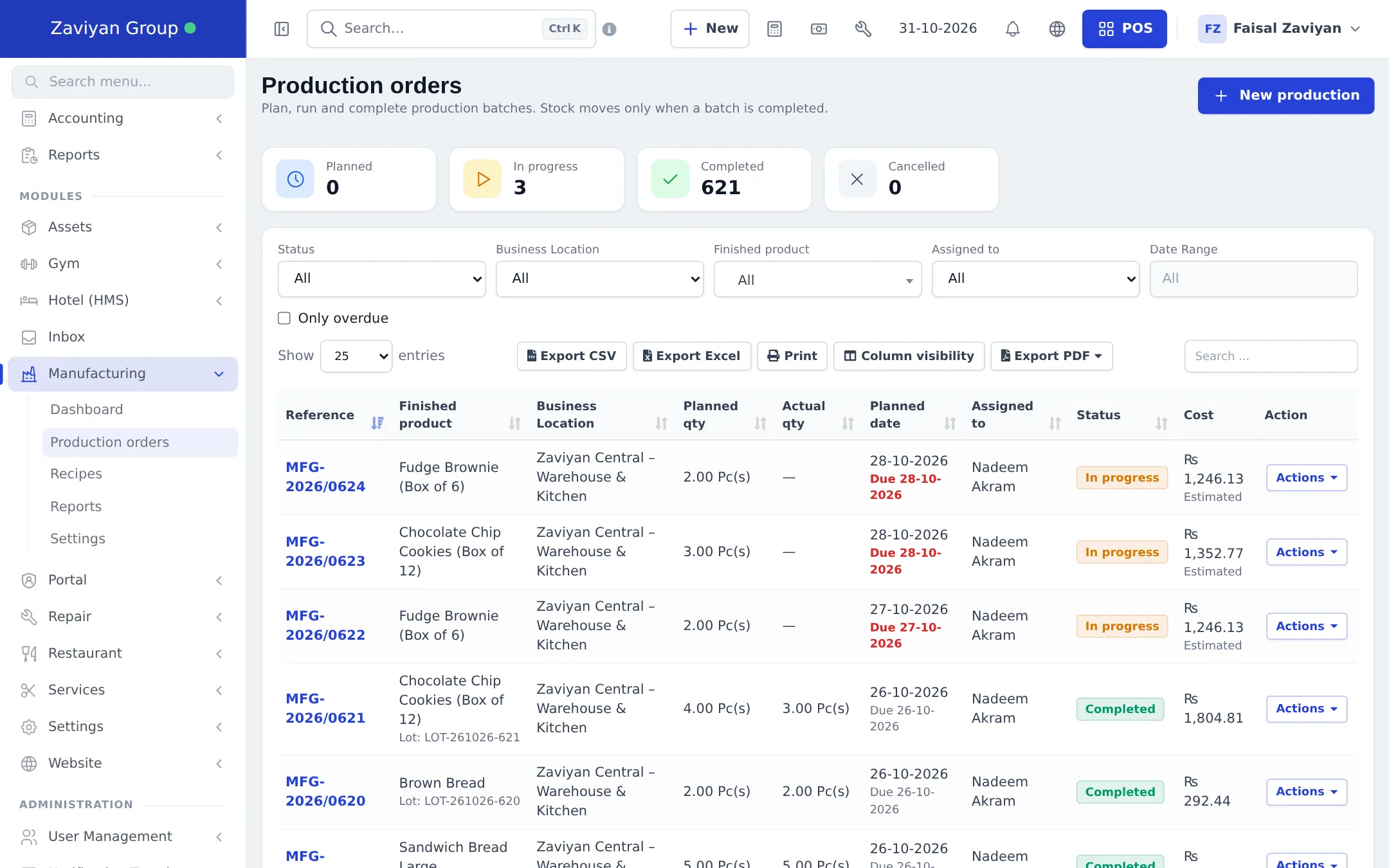This screenshot has width=1389, height=868.
Task: Select Production orders submenu item
Action: click(x=140, y=442)
